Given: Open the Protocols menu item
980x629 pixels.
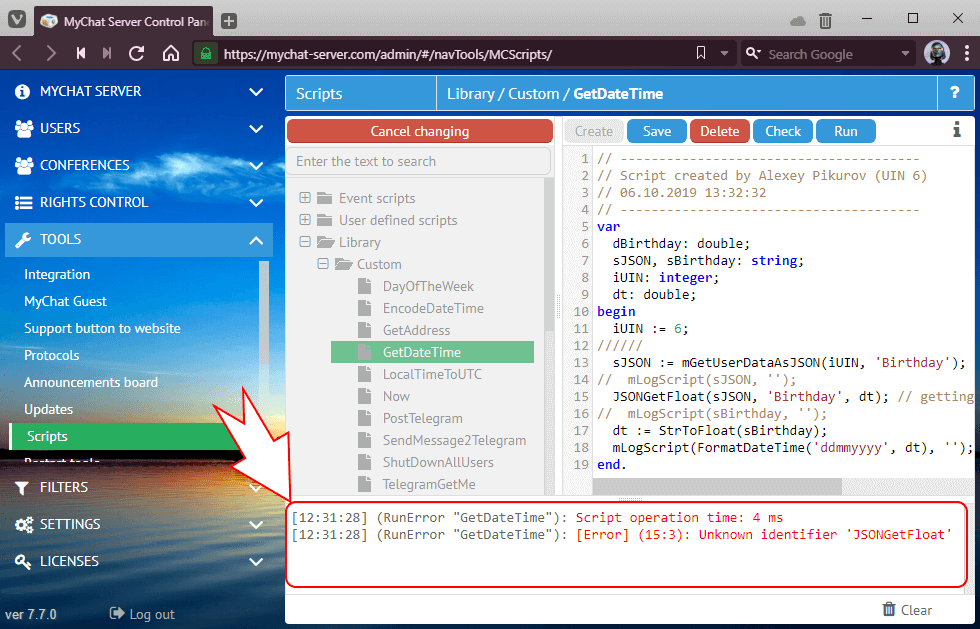Looking at the screenshot, I should coord(51,355).
